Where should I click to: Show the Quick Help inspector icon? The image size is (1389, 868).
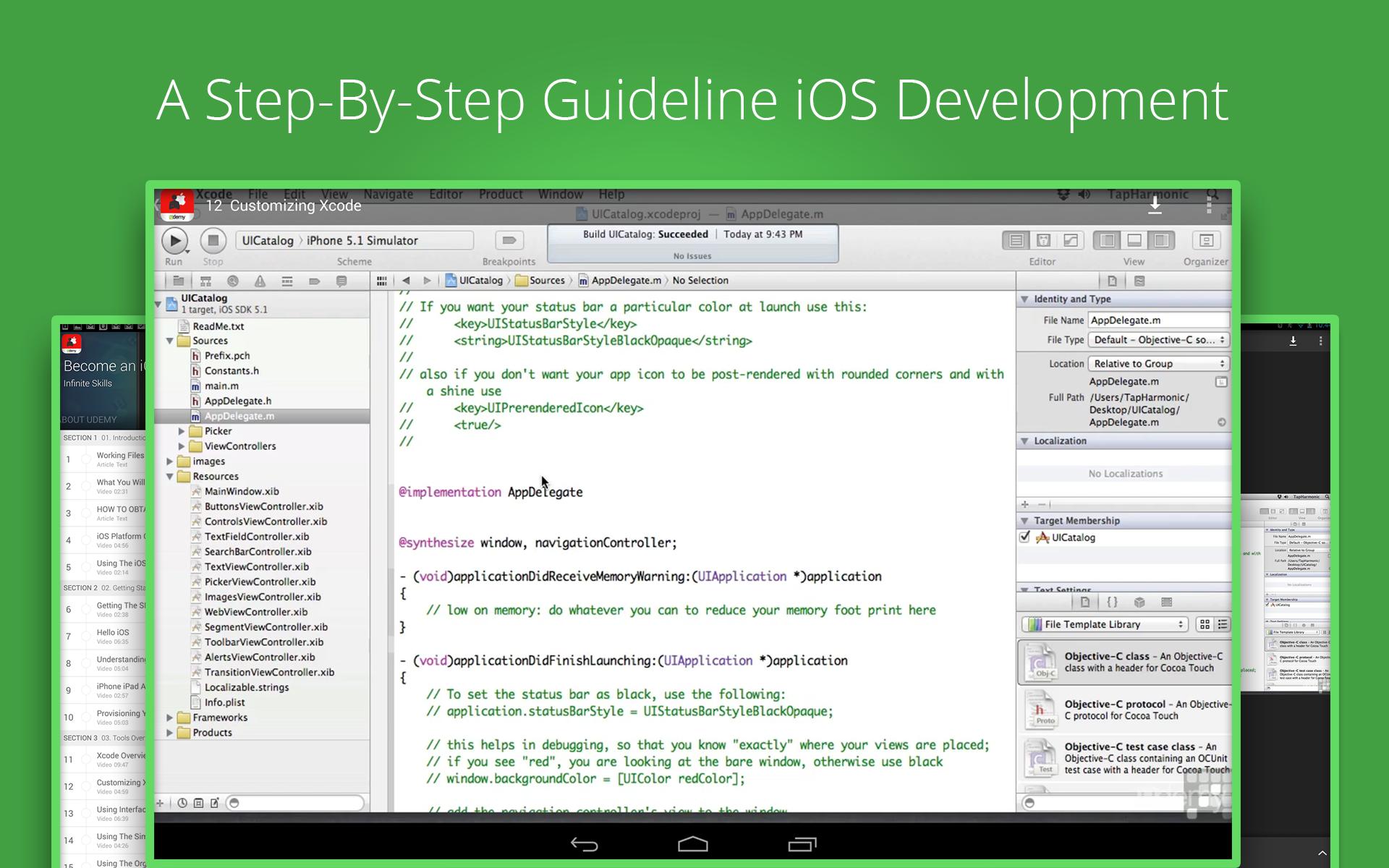click(x=1139, y=281)
